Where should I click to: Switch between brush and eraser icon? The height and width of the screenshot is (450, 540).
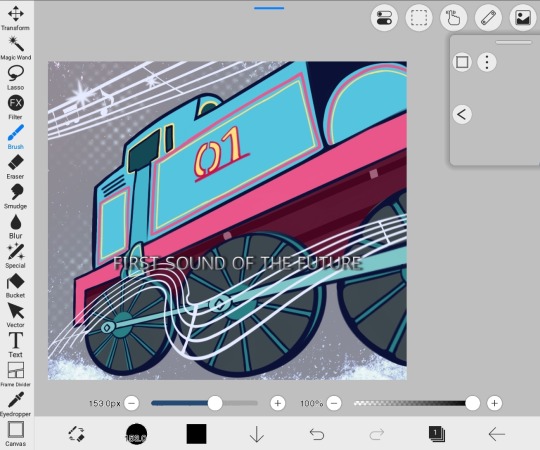pyautogui.click(x=76, y=434)
